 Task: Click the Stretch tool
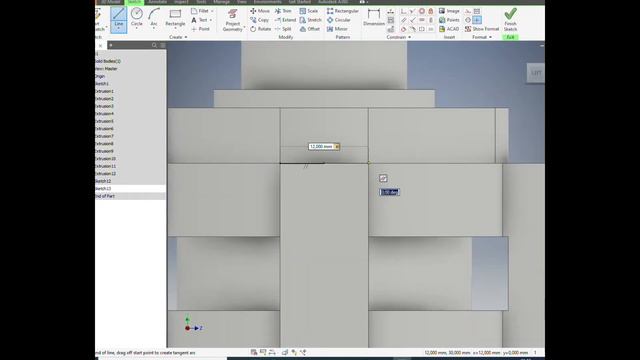coord(310,20)
